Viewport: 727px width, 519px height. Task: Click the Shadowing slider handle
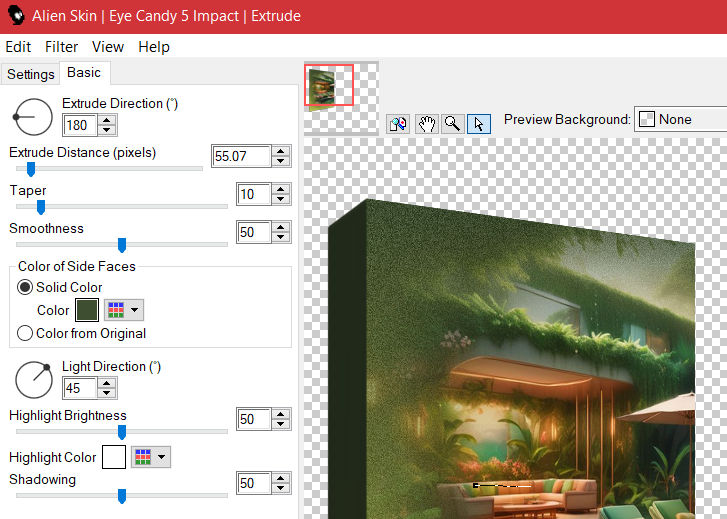tap(122, 496)
